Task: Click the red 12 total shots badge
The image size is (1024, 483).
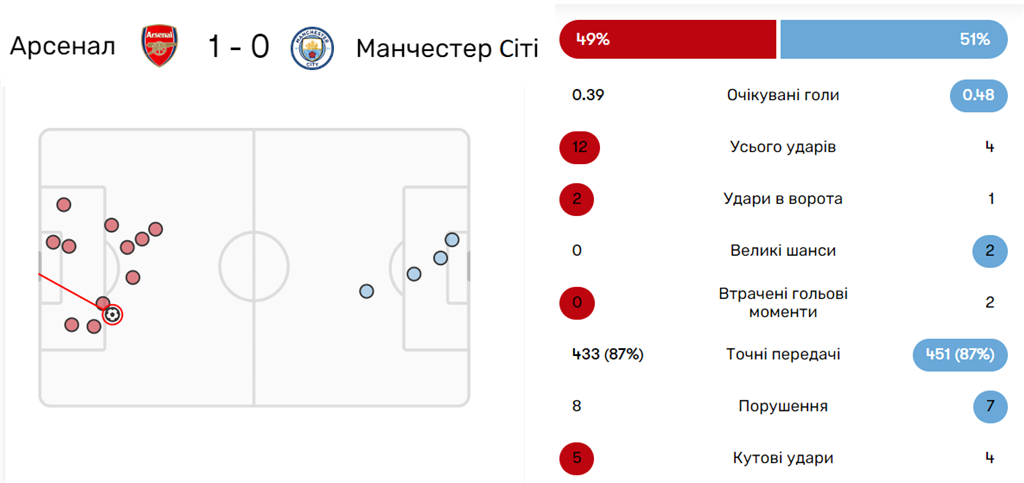Action: tap(579, 147)
